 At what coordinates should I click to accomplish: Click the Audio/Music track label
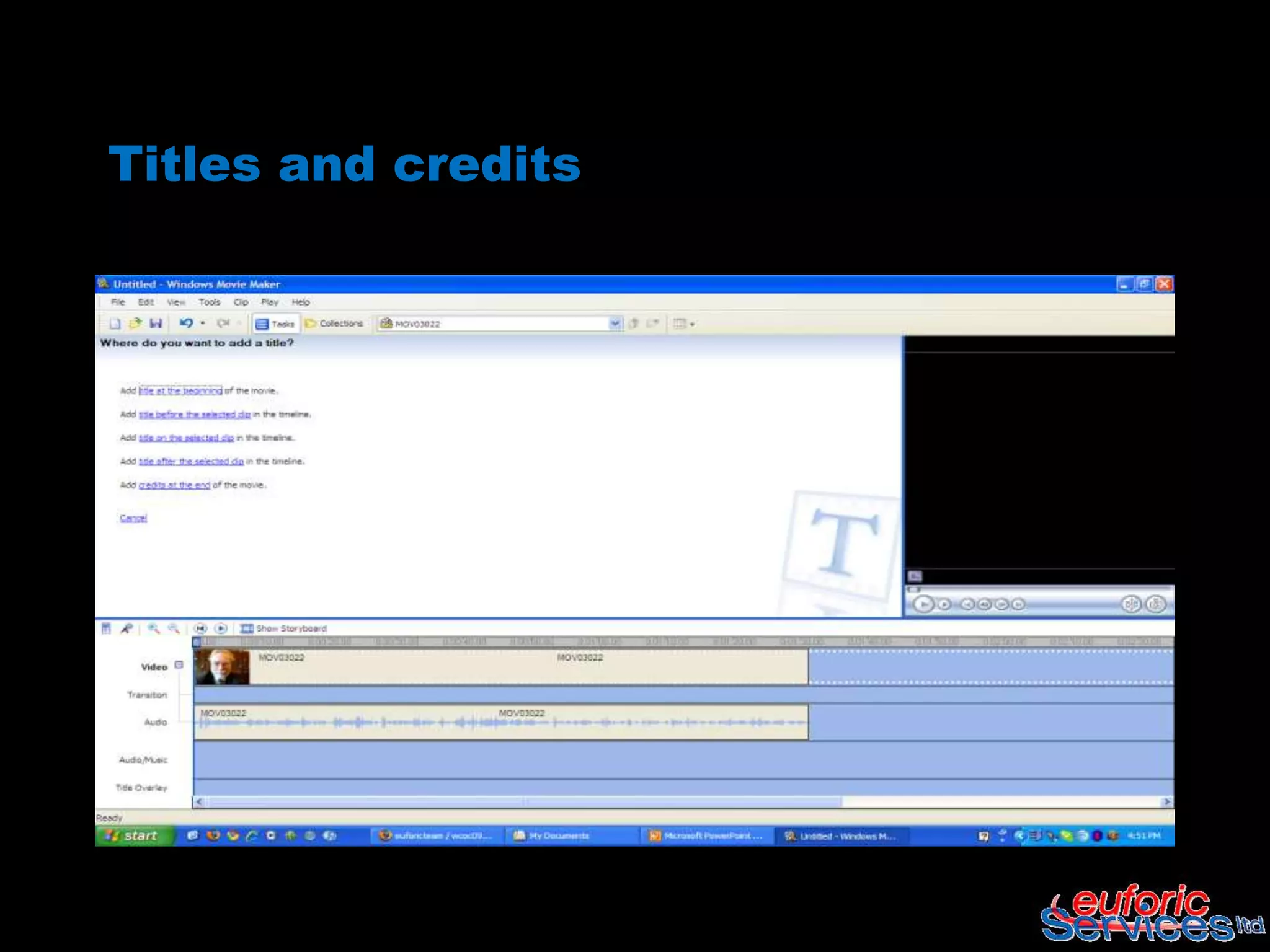tap(143, 760)
